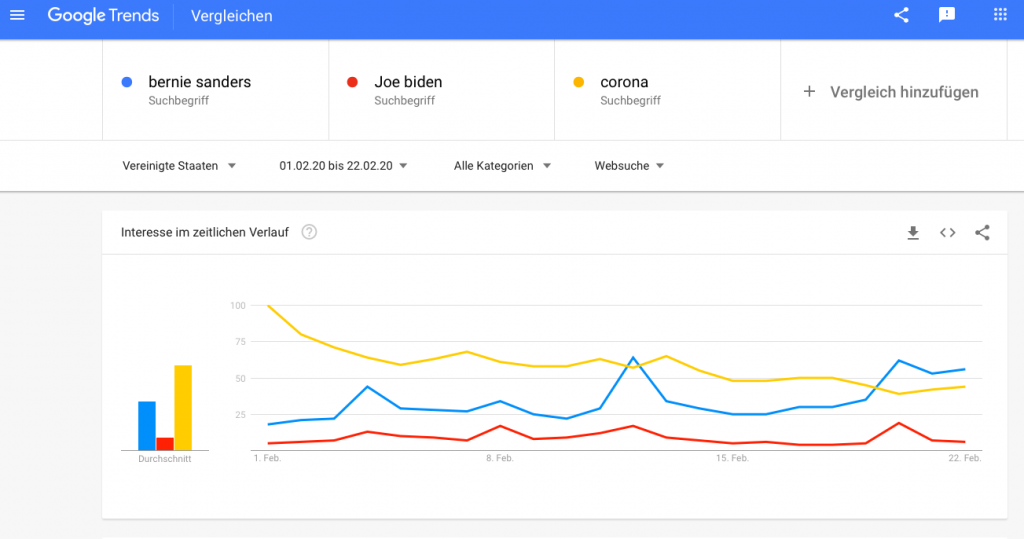This screenshot has height=539, width=1024.
Task: Expand the Alle Kategorien dropdown
Action: pyautogui.click(x=502, y=166)
